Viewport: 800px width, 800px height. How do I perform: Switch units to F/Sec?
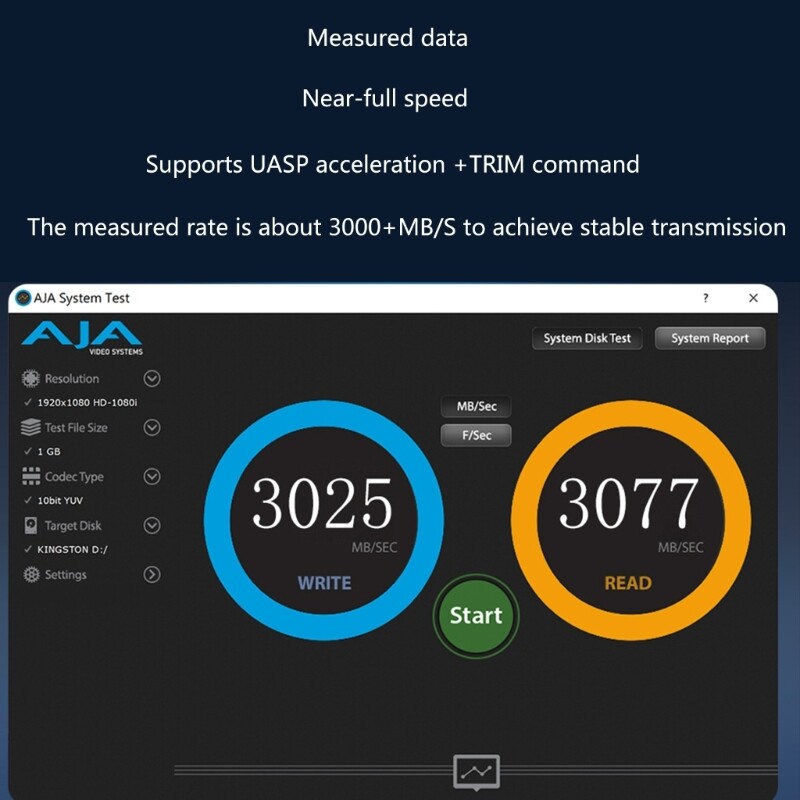[476, 435]
